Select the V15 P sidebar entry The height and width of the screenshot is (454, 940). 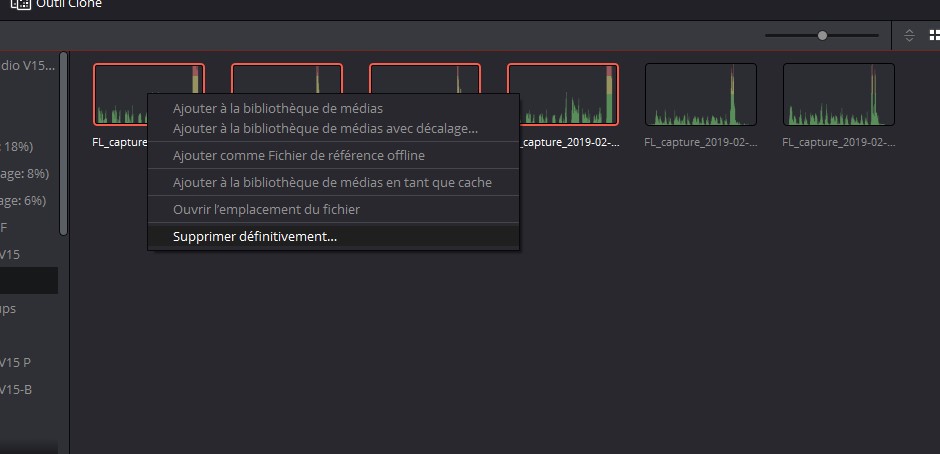click(x=16, y=362)
